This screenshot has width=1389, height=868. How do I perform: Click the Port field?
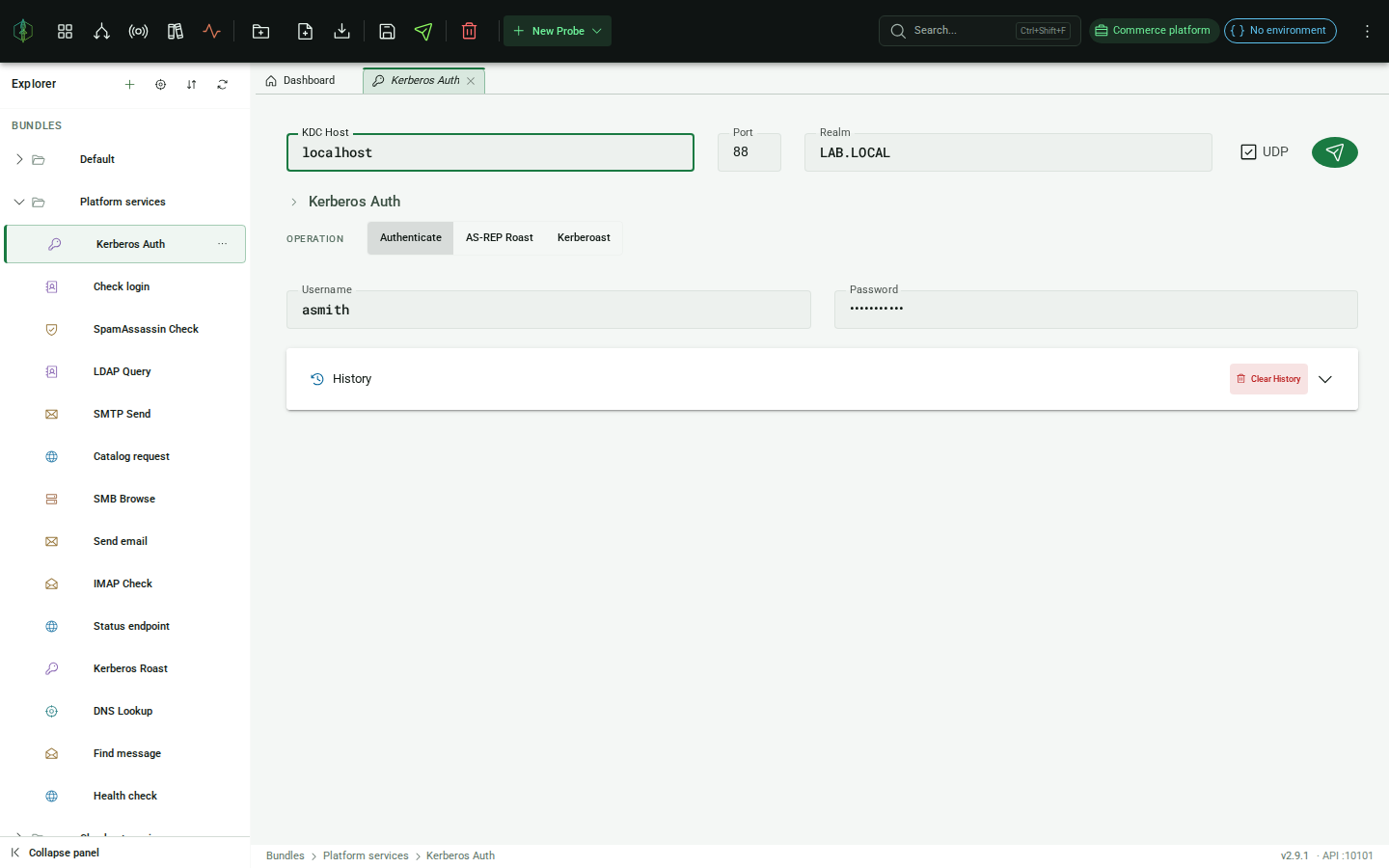tap(749, 152)
